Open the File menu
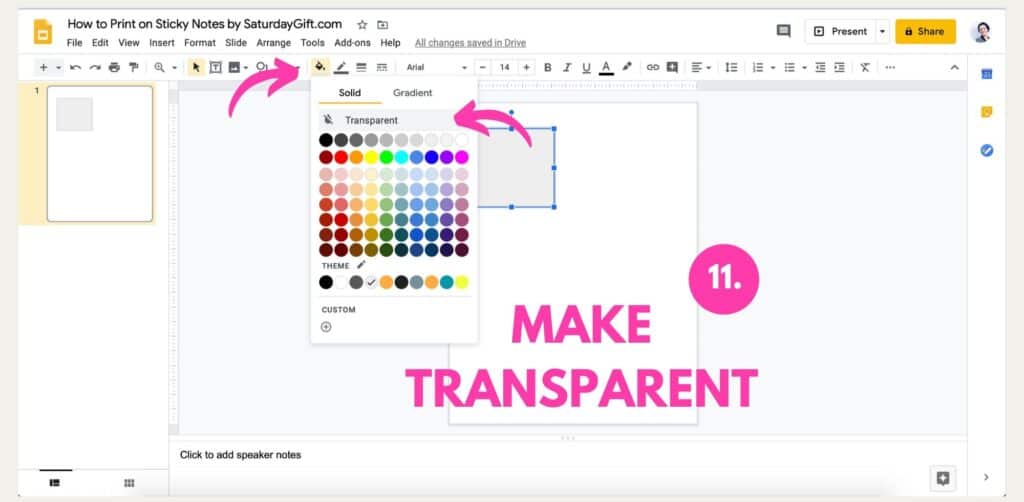 tap(74, 42)
